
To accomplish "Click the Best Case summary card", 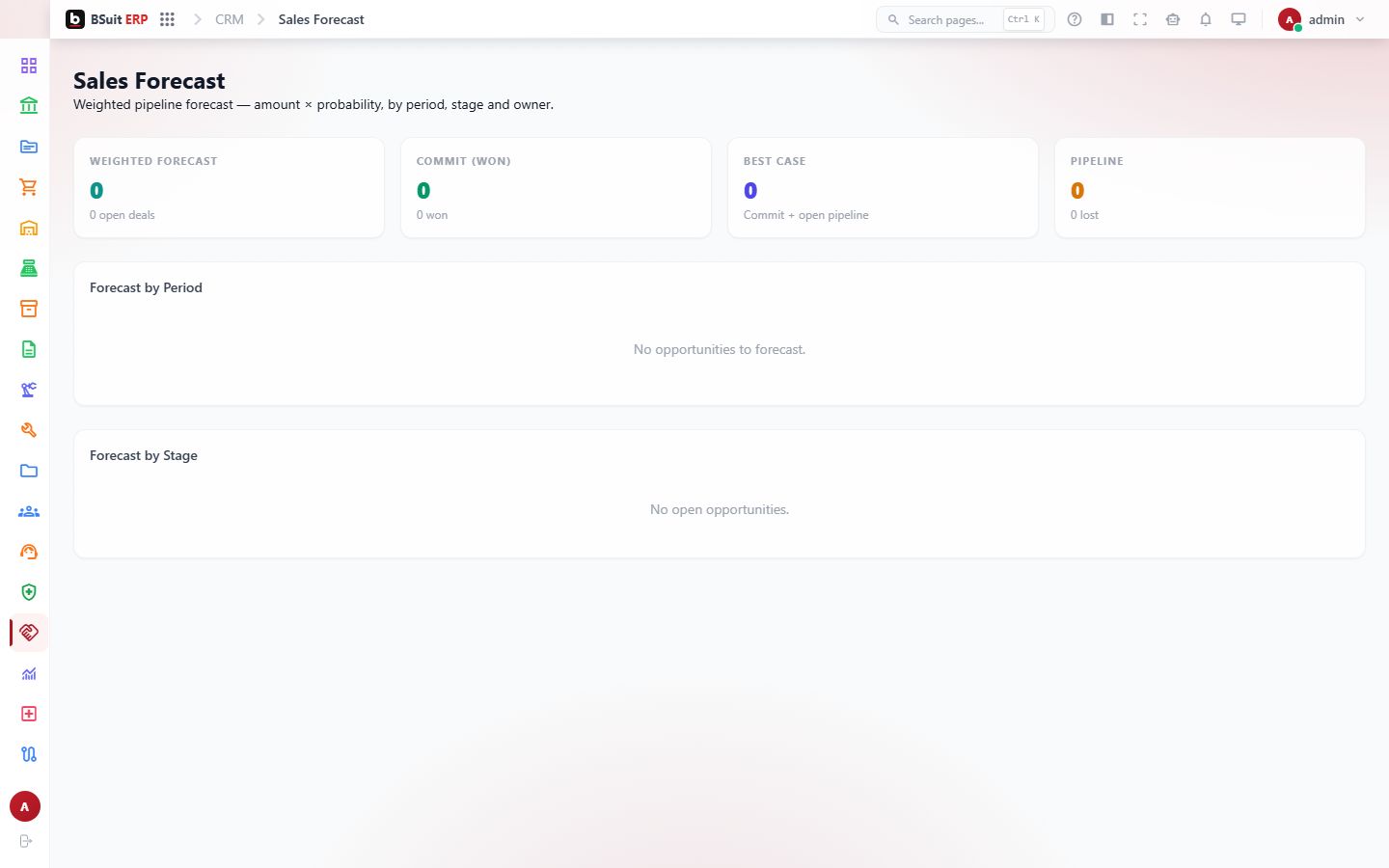I will [883, 187].
